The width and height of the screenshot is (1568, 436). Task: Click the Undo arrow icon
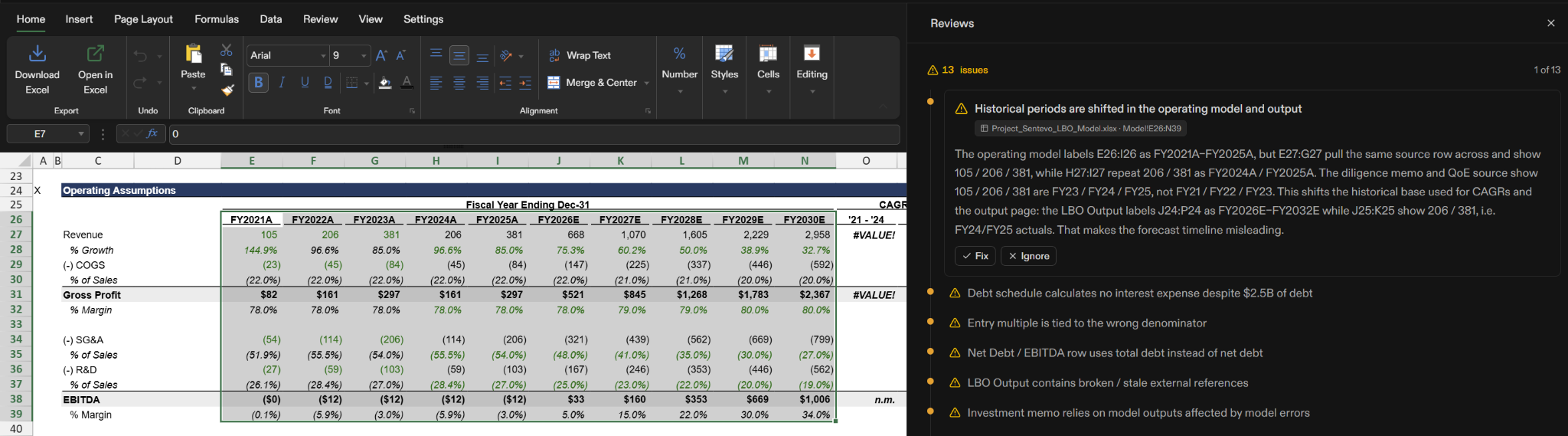(140, 56)
